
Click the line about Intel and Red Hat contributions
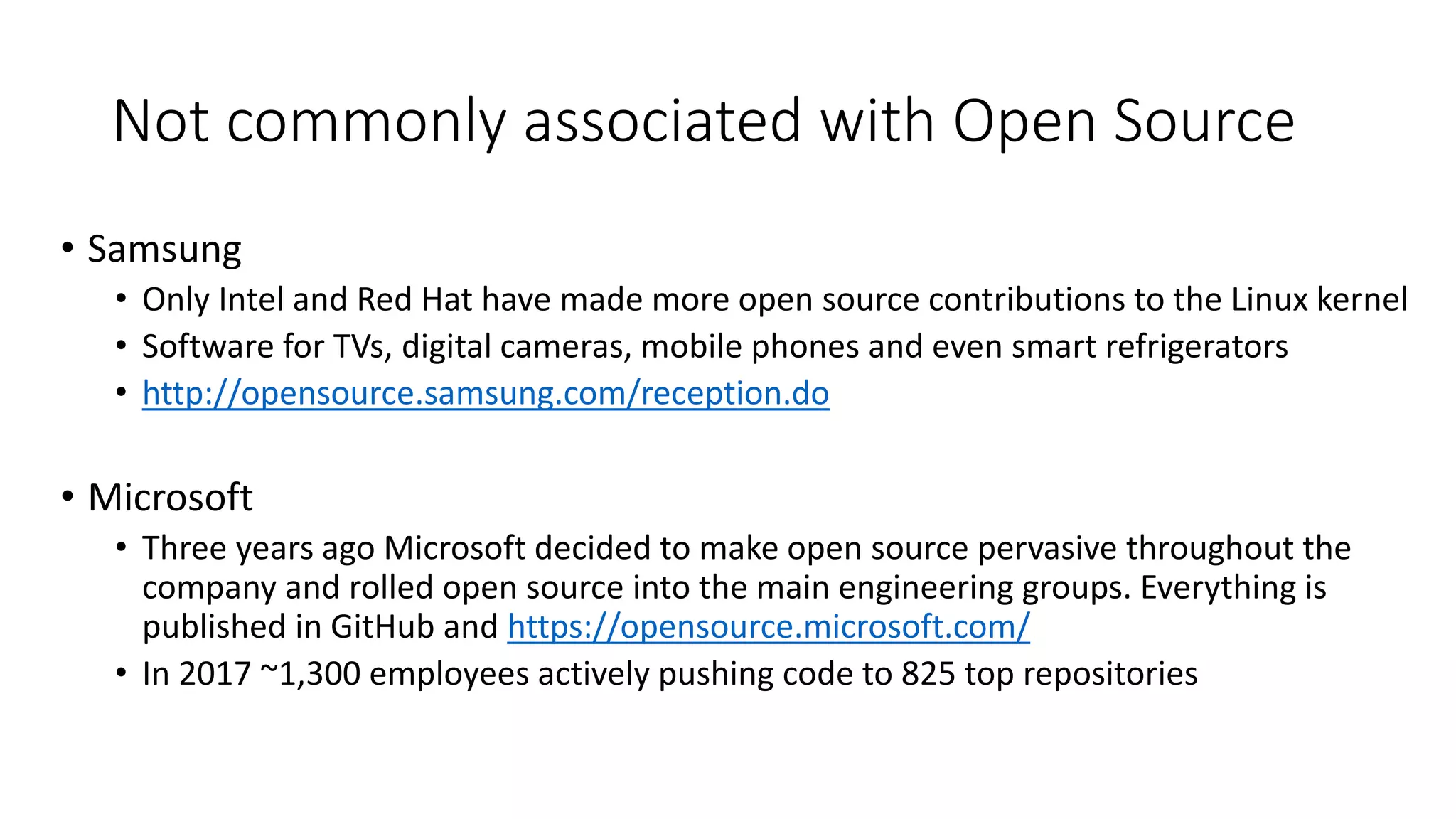775,299
